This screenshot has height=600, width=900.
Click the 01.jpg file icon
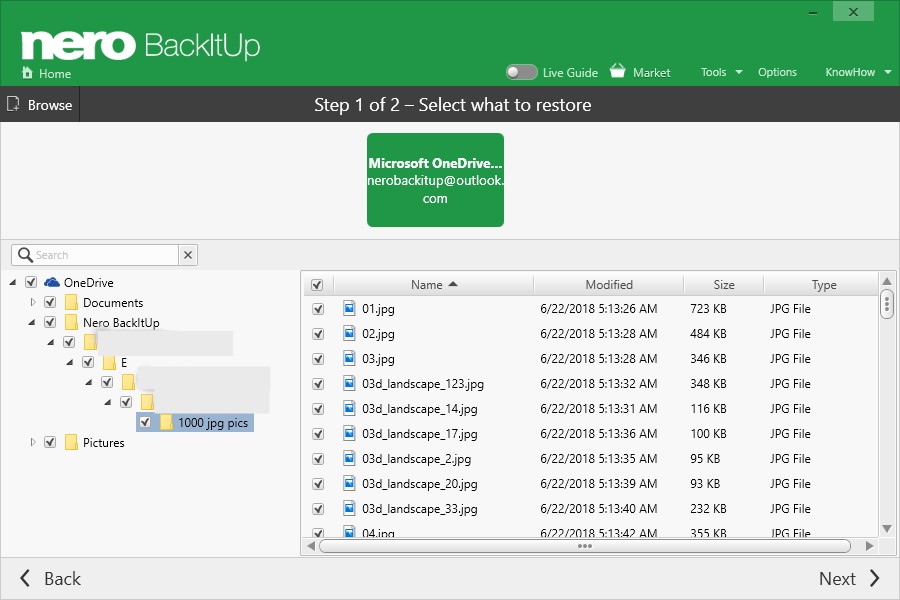coord(349,308)
